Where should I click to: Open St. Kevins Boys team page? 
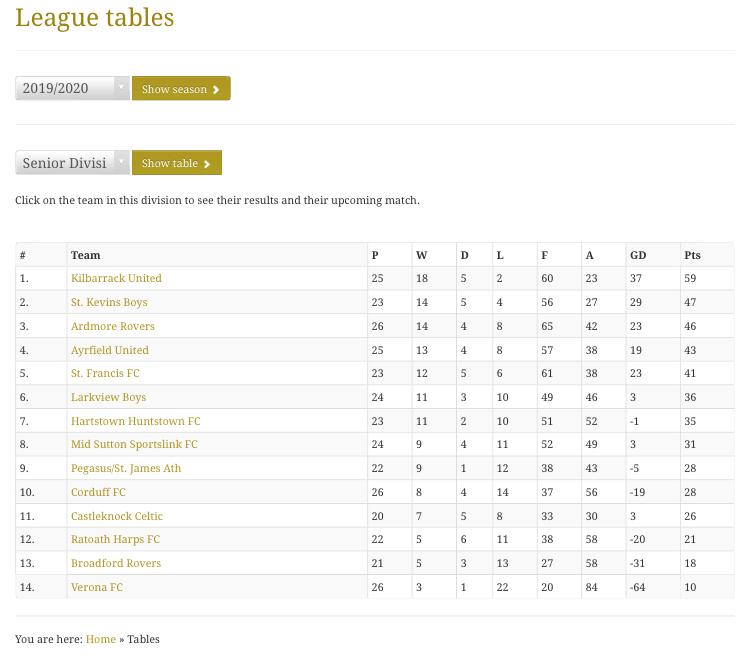[x=109, y=302]
